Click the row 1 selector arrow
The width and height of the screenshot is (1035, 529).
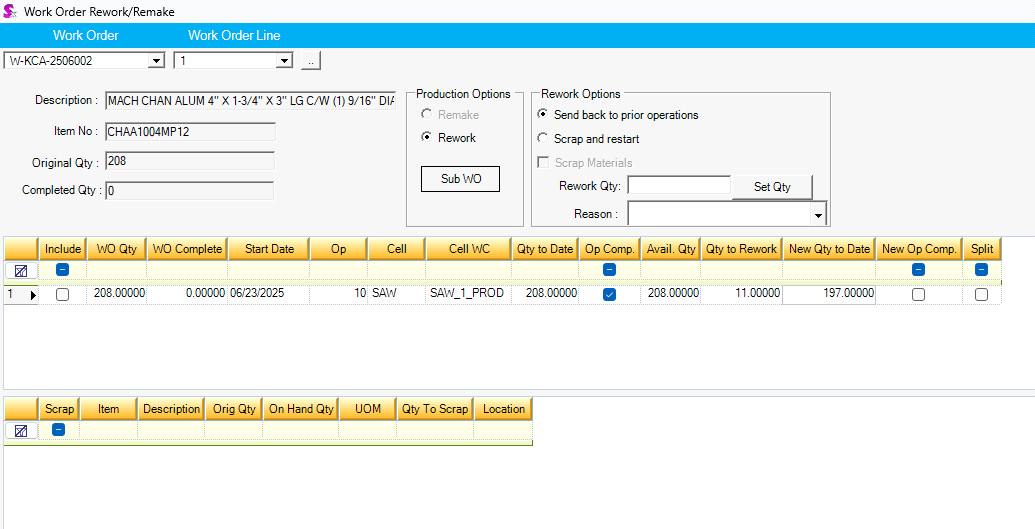pos(31,295)
